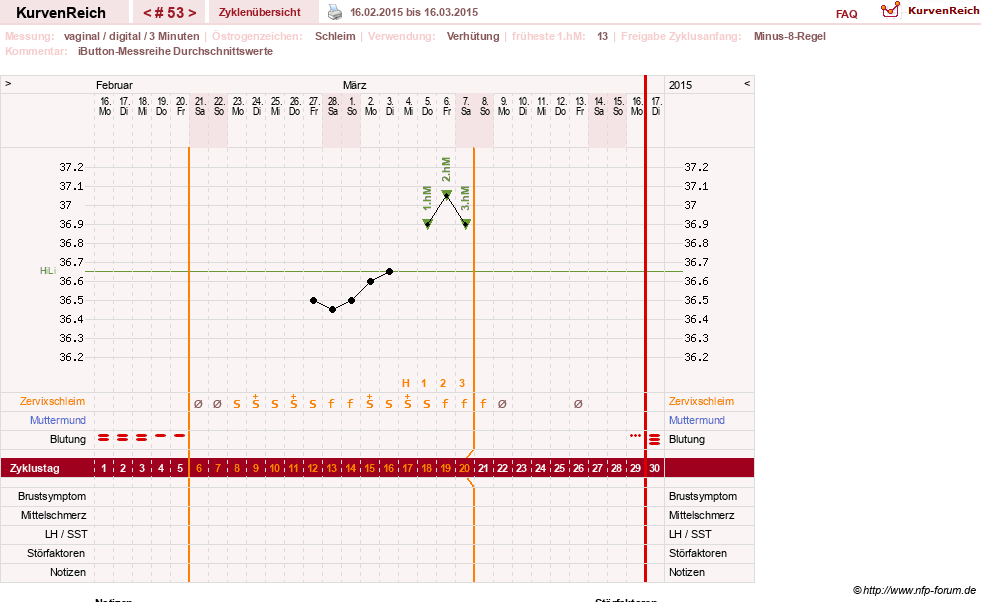Click the left Störfaktoren row label
This screenshot has height=602, width=981.
click(x=56, y=553)
